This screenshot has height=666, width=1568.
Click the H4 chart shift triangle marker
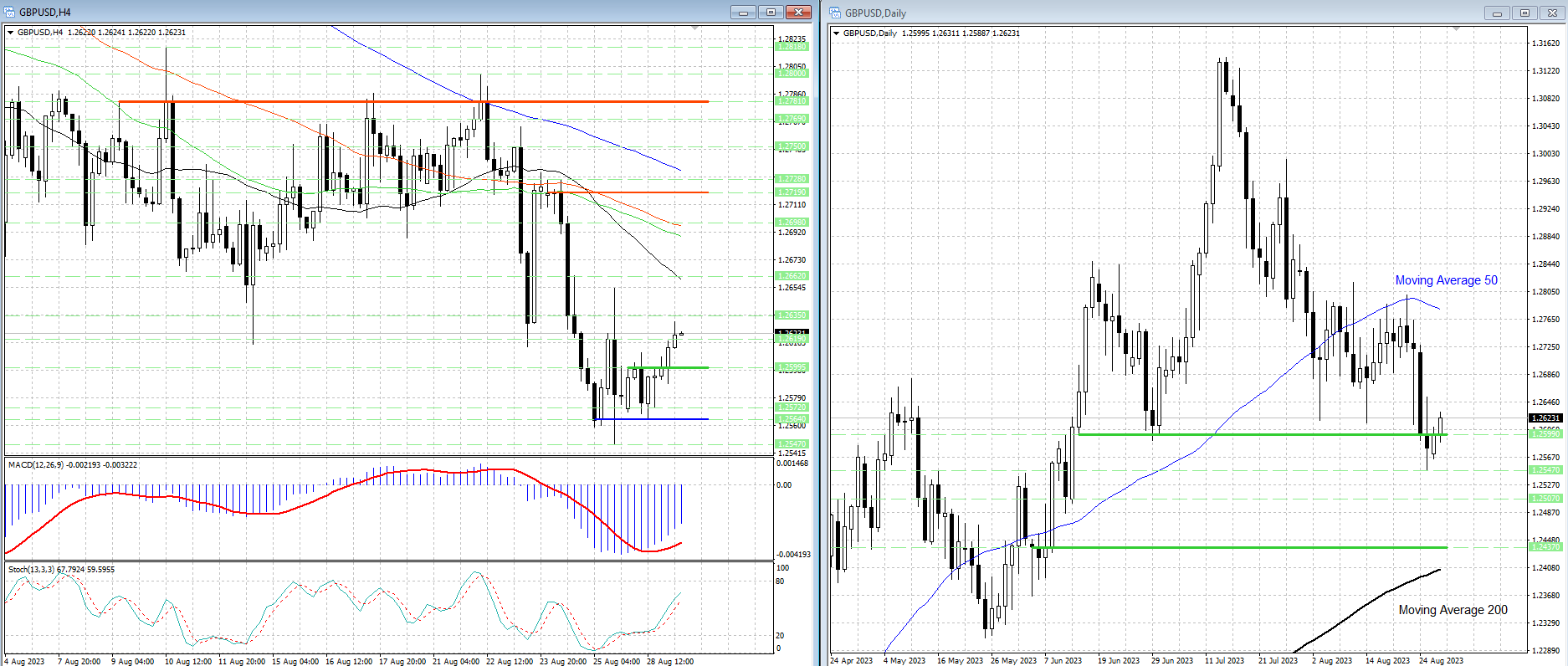coord(695,28)
